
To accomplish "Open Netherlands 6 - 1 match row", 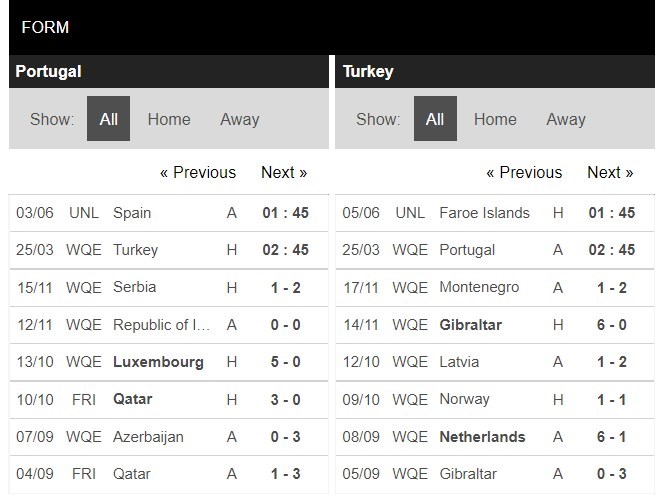I will pyautogui.click(x=495, y=437).
